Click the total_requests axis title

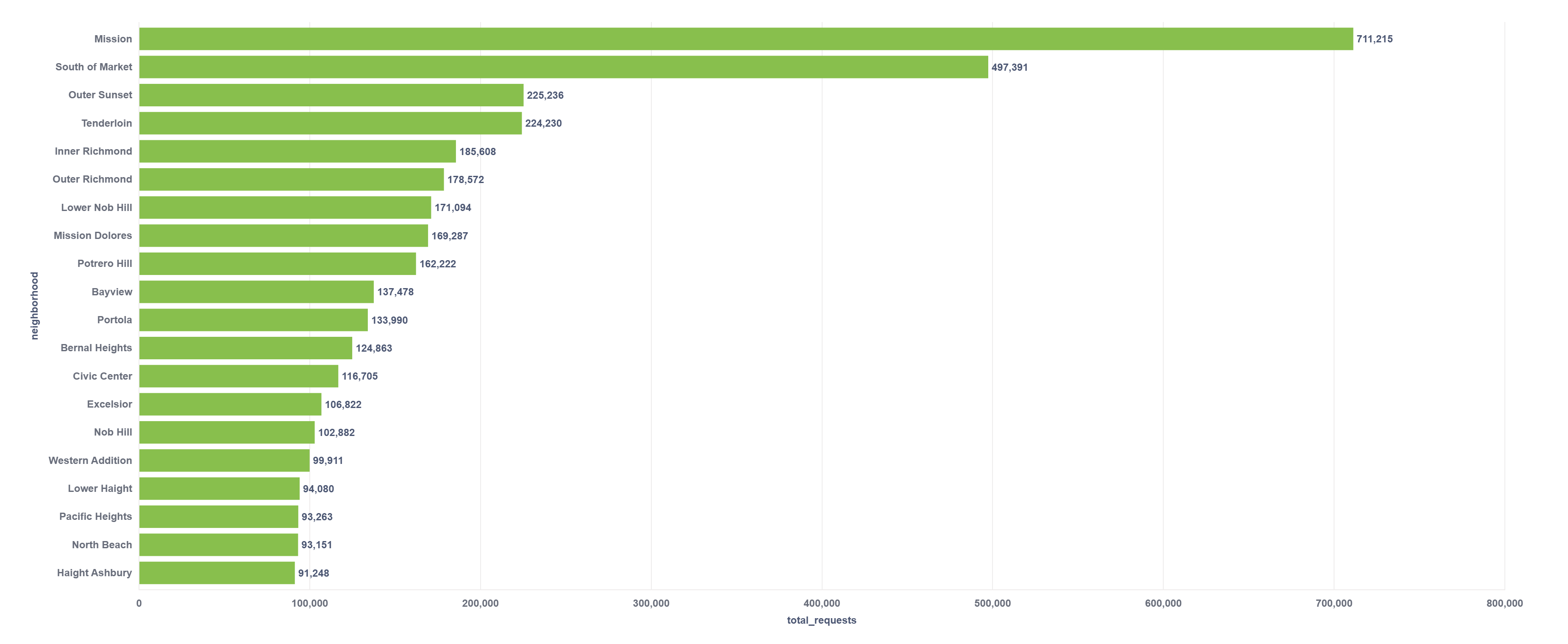pyautogui.click(x=821, y=620)
